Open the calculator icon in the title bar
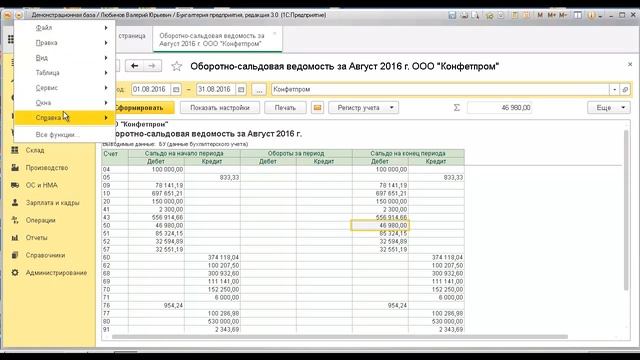The width and height of the screenshot is (640, 360). (514, 15)
